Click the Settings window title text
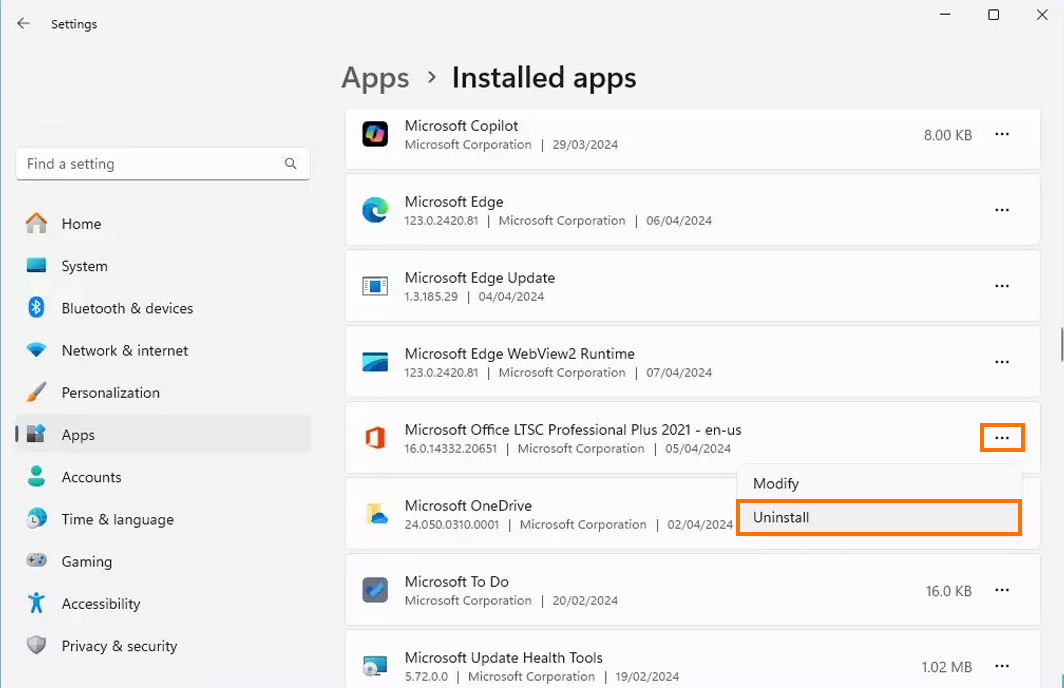The height and width of the screenshot is (688, 1064). coord(74,24)
